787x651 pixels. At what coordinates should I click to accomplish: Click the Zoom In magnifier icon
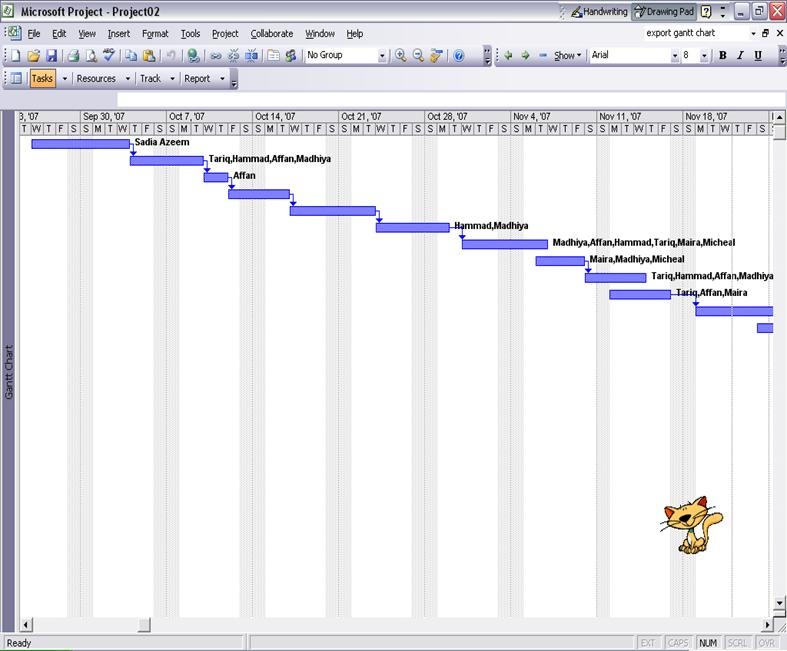pos(401,56)
